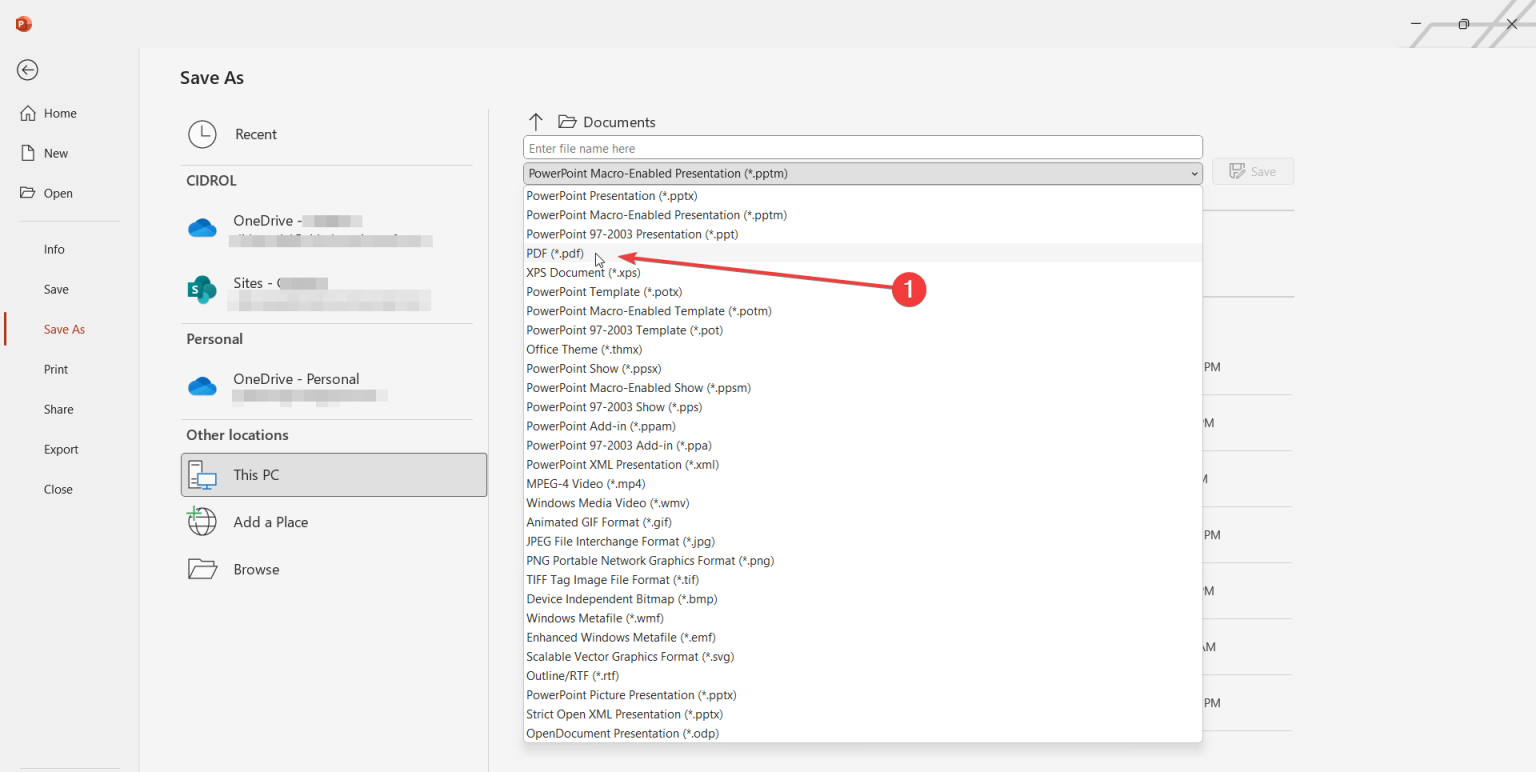Click the Add a Place globe icon

coord(202,521)
